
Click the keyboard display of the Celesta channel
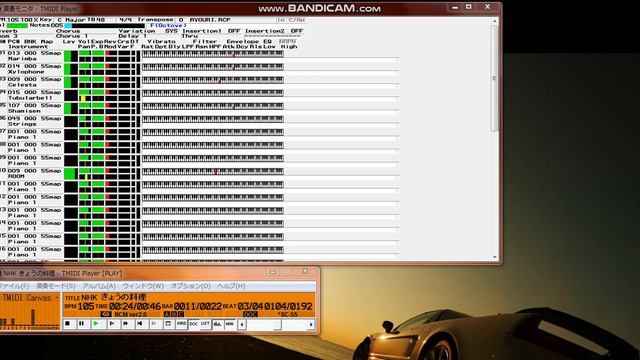tap(213, 80)
